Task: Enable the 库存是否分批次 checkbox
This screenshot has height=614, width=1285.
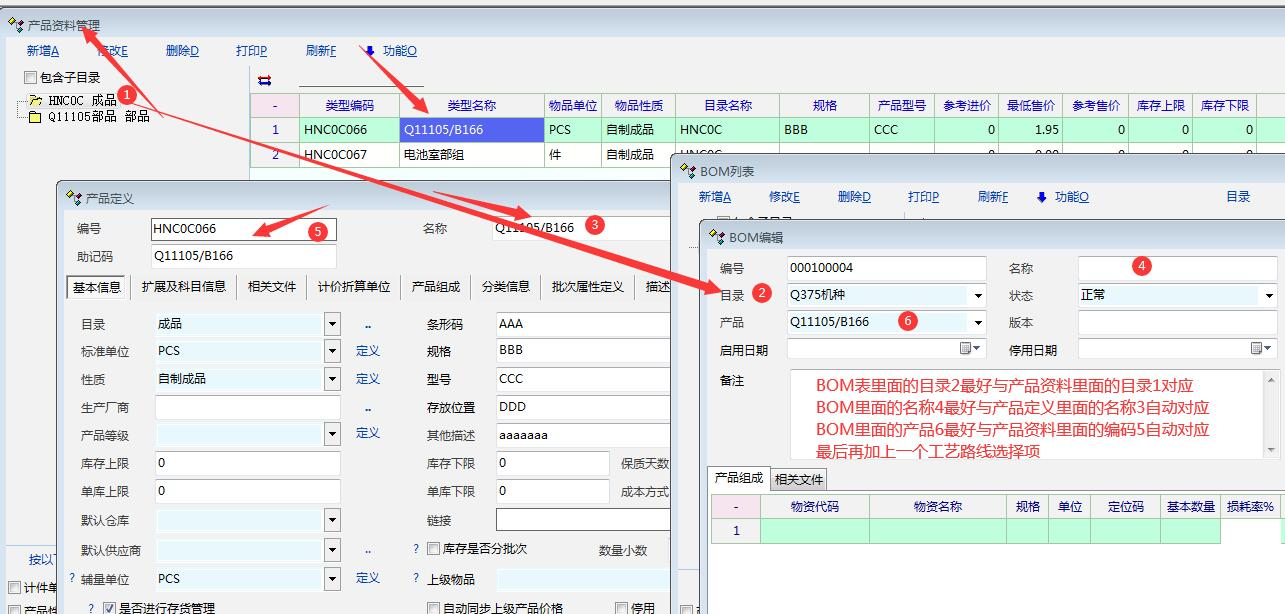Action: [x=433, y=549]
